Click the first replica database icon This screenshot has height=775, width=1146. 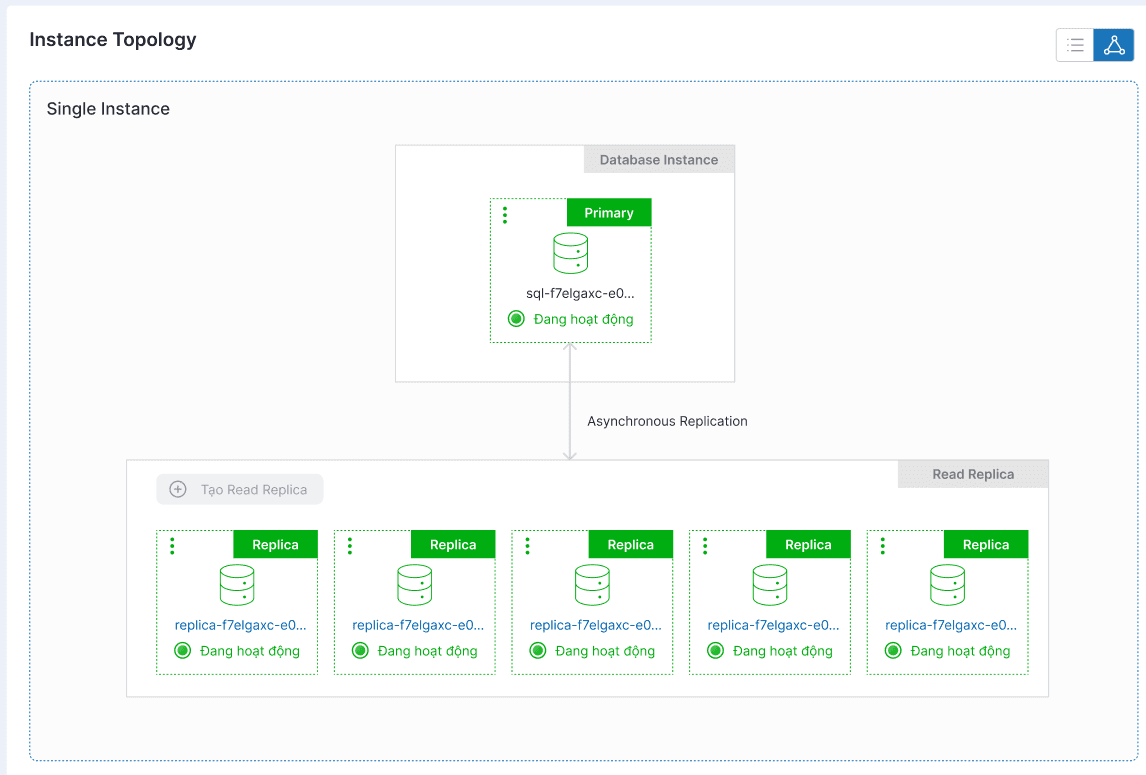237,585
